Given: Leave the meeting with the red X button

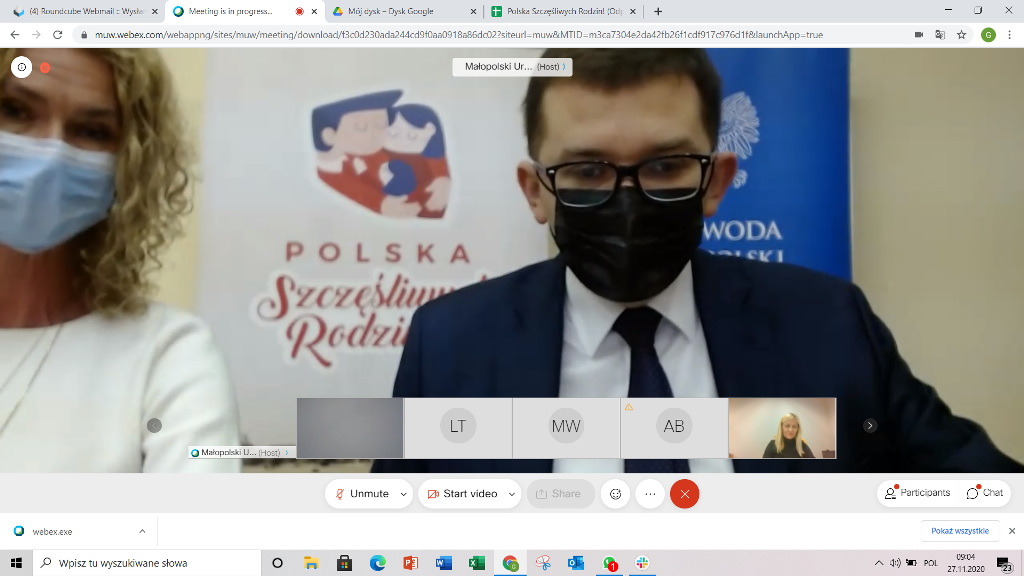Looking at the screenshot, I should pyautogui.click(x=684, y=494).
